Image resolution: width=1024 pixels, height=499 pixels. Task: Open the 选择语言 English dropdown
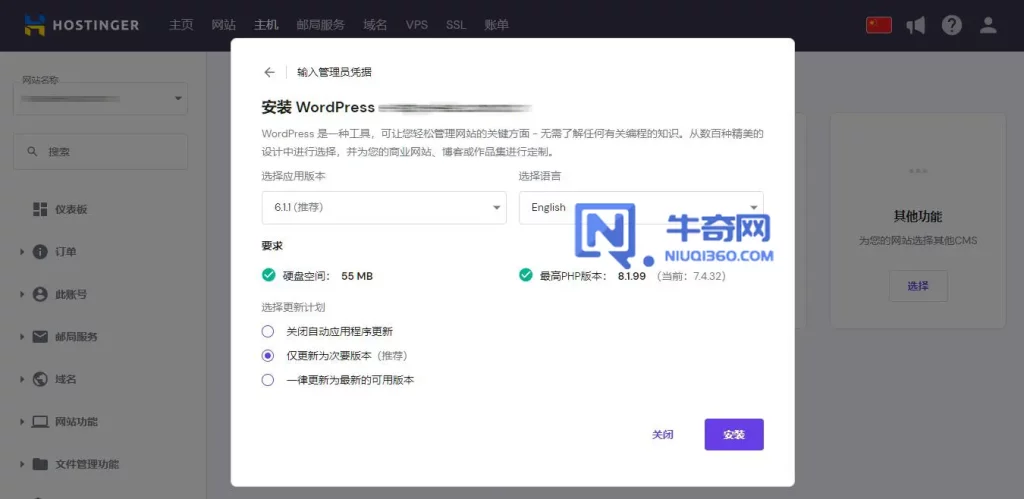[641, 207]
